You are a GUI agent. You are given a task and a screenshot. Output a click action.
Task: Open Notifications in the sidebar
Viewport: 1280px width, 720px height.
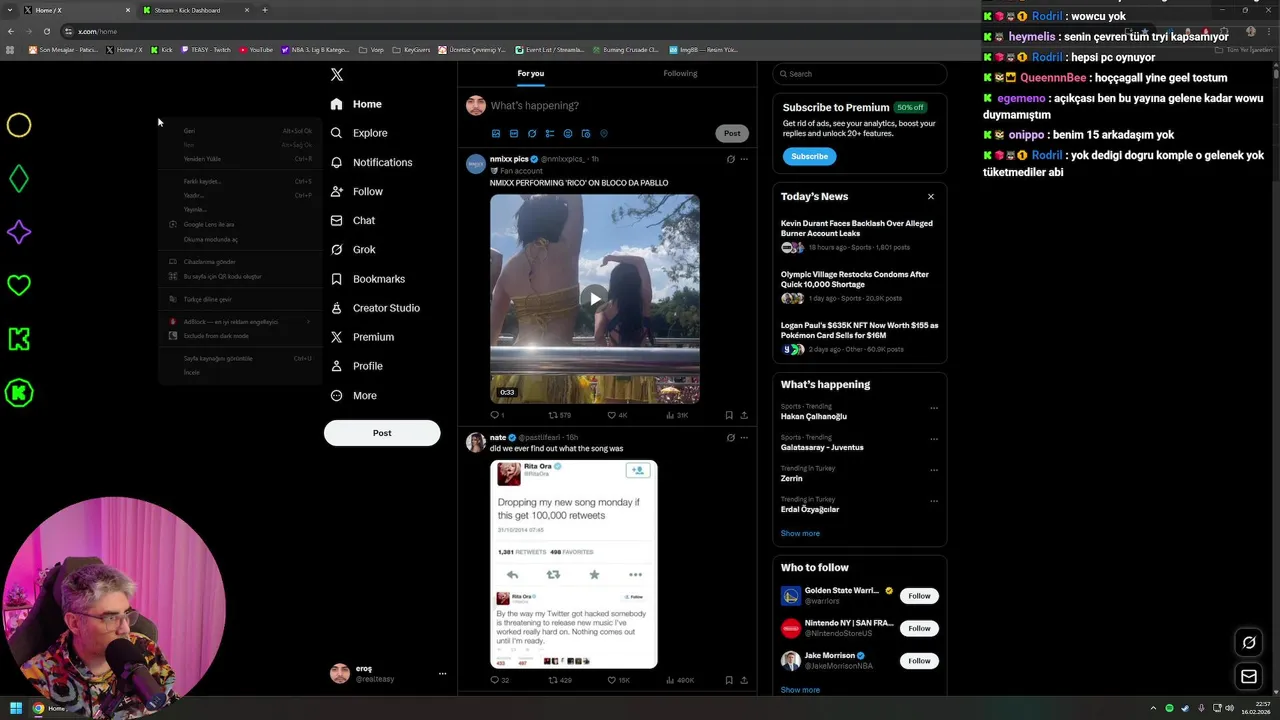(x=371, y=162)
